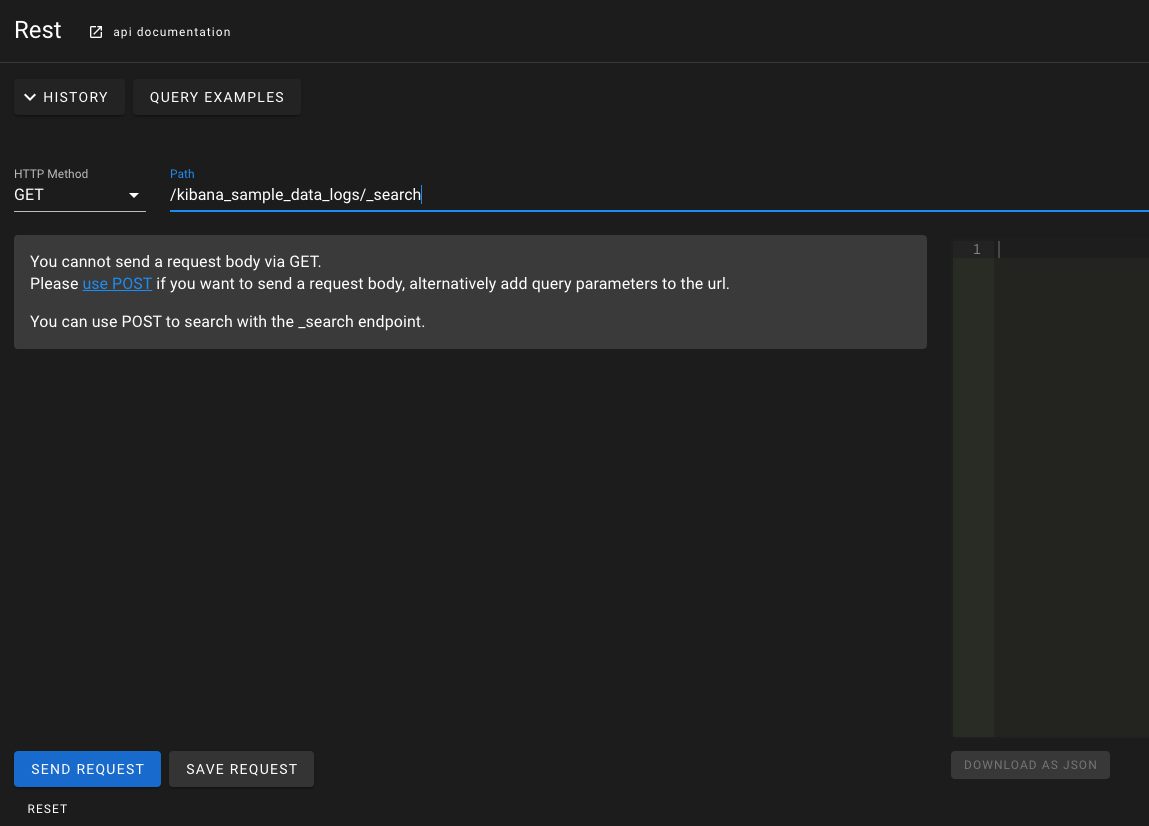Viewport: 1149px width, 826px height.
Task: Open the api documentation external link icon
Action: pos(96,32)
